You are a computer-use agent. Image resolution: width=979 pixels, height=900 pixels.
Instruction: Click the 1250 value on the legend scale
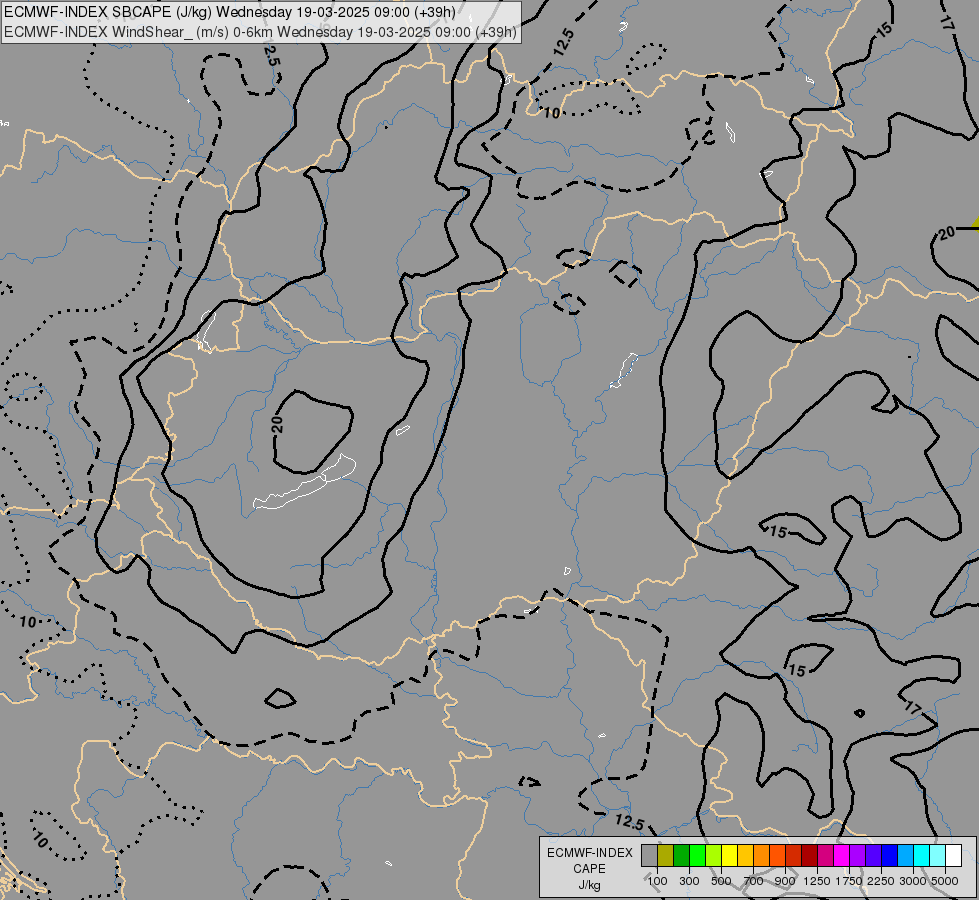pos(817,881)
